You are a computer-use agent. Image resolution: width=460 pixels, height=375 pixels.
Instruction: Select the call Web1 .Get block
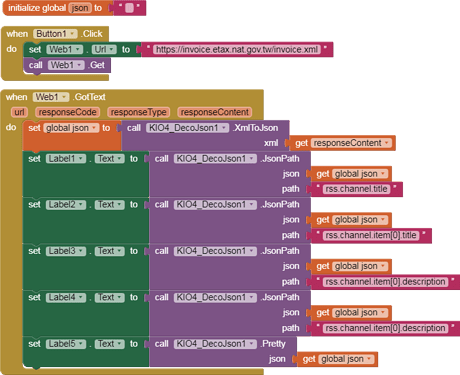pyautogui.click(x=67, y=65)
